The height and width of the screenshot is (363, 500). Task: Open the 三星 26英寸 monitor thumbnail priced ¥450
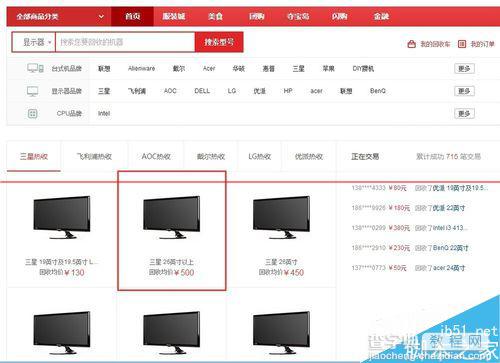(281, 217)
